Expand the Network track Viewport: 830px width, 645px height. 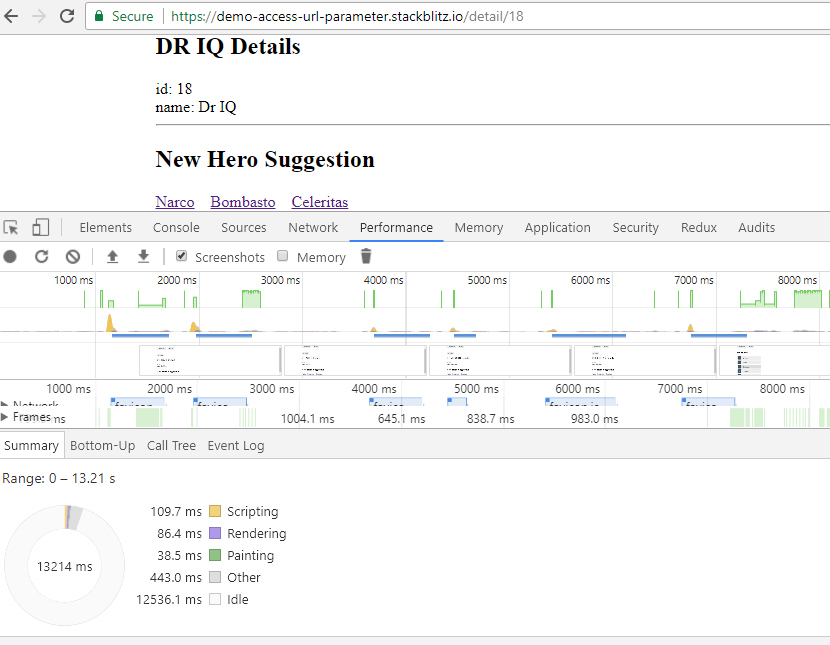click(5, 404)
